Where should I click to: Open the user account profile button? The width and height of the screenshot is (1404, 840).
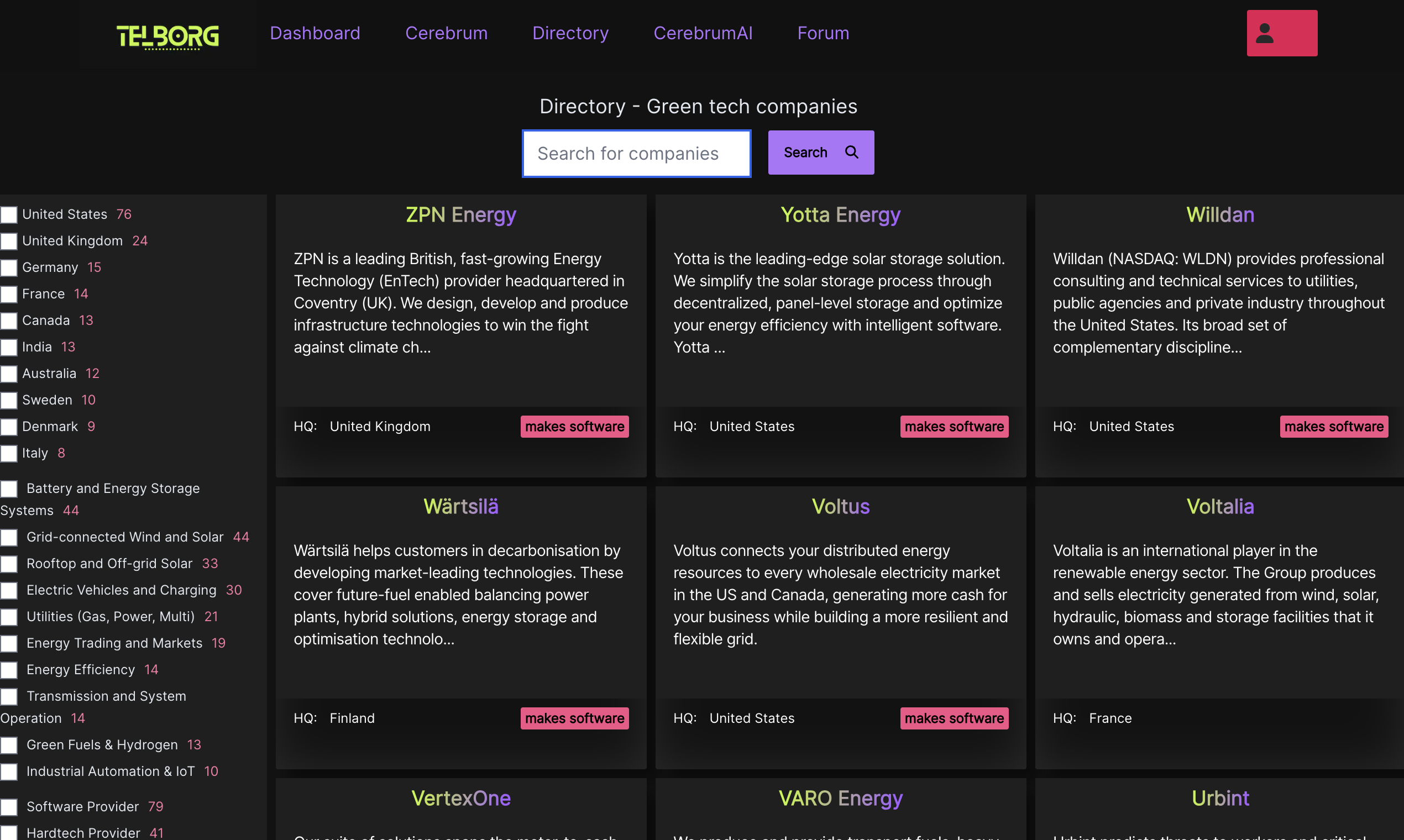coord(1282,33)
